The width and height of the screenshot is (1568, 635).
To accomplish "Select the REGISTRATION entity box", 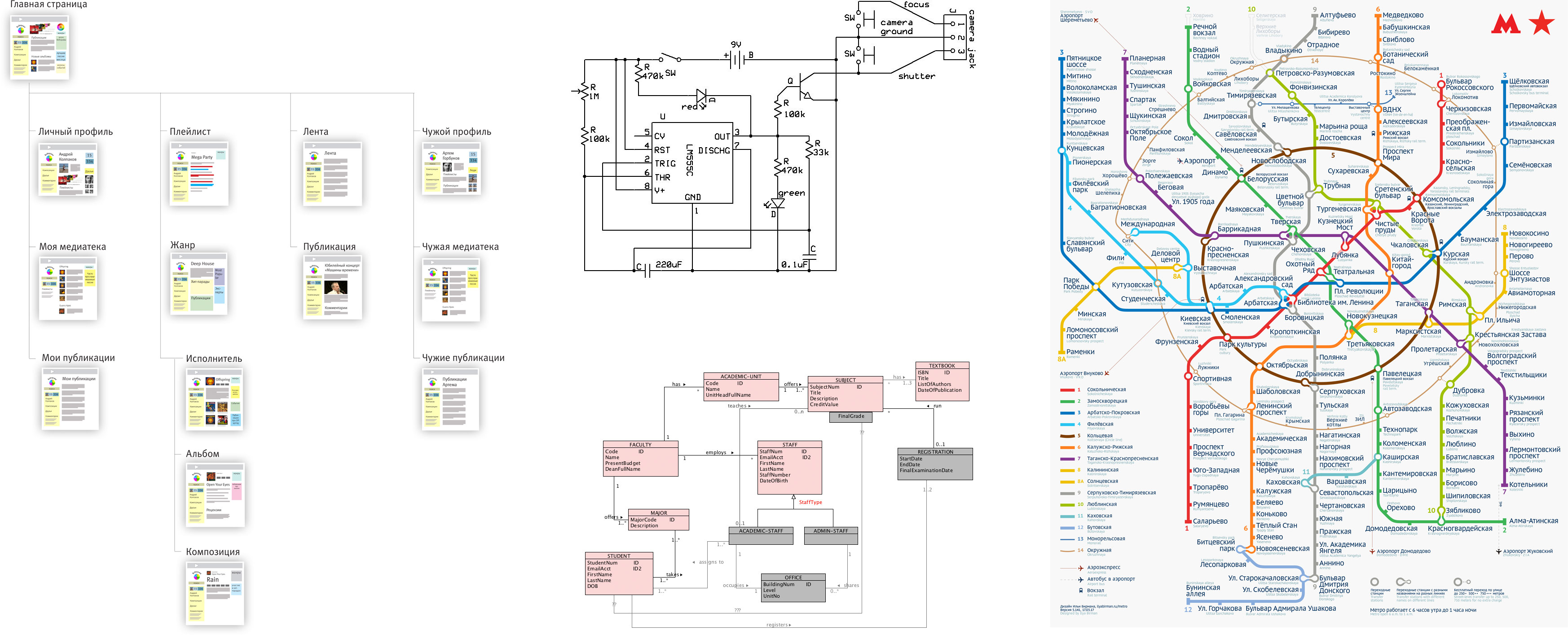I will point(935,464).
